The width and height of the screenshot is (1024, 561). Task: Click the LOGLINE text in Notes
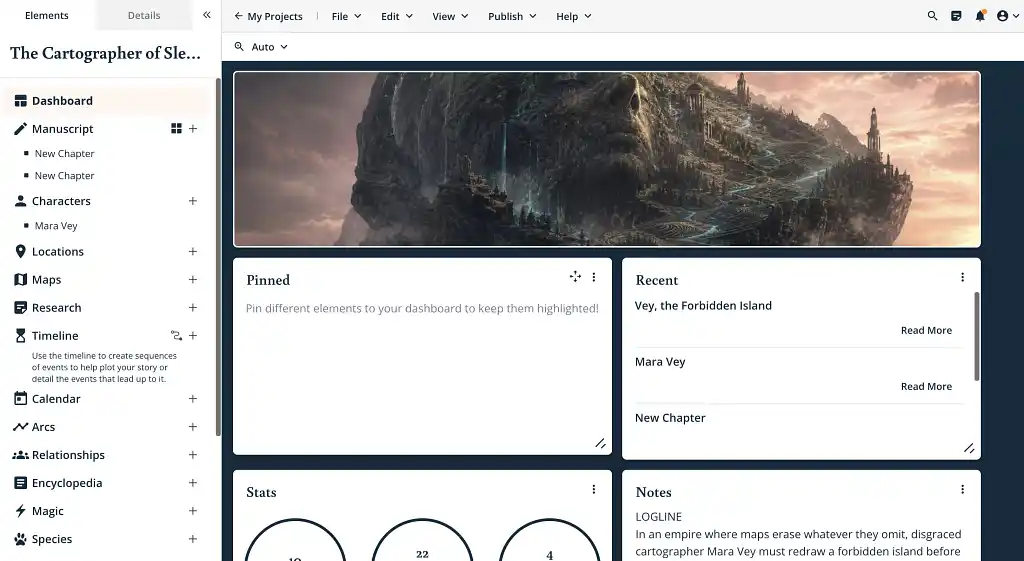pos(658,517)
